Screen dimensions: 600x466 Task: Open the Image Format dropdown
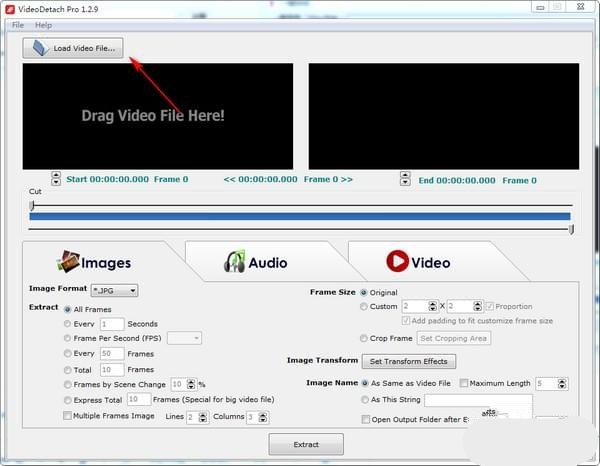(x=114, y=291)
